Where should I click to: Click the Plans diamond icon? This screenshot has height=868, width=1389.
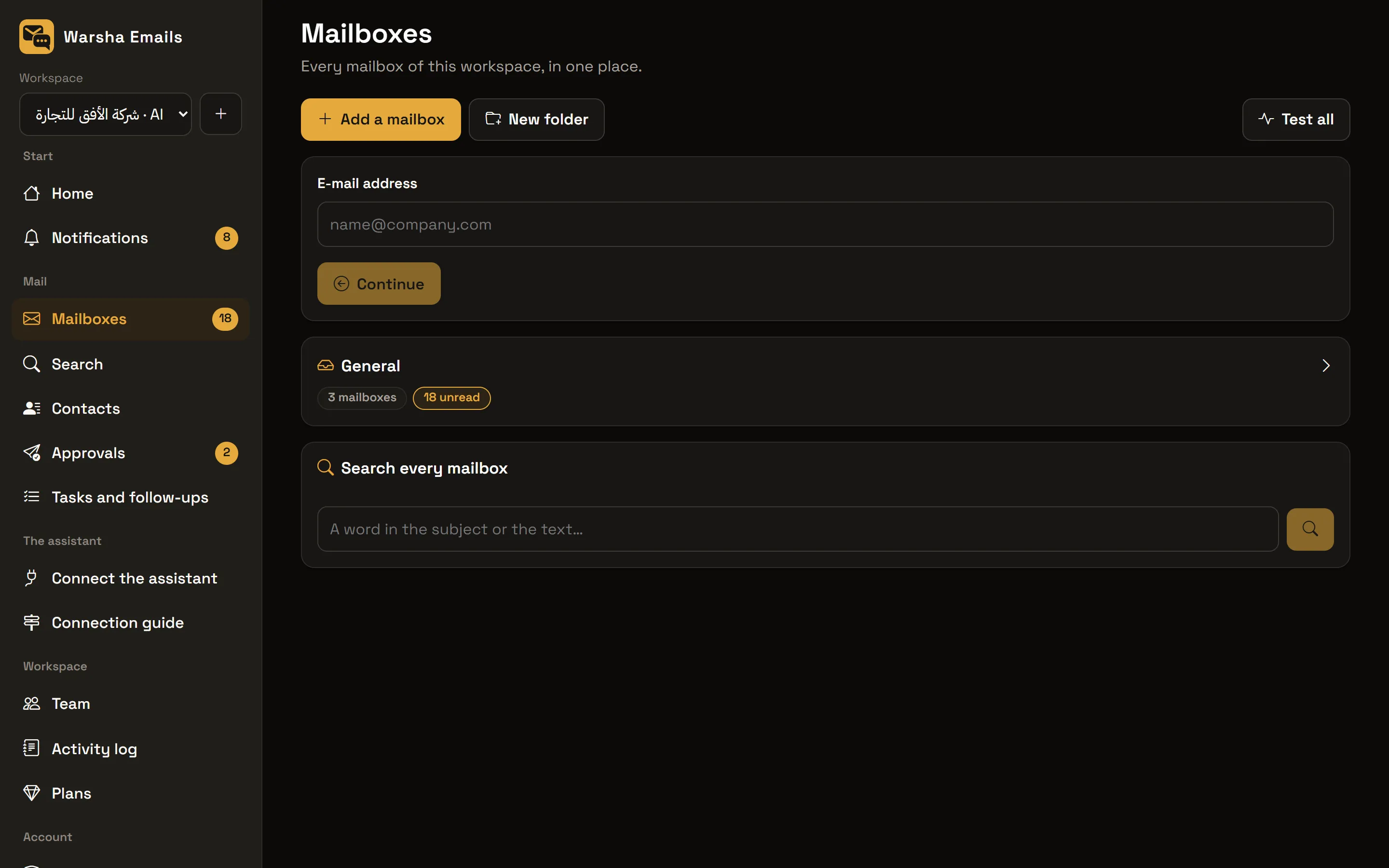pyautogui.click(x=31, y=793)
